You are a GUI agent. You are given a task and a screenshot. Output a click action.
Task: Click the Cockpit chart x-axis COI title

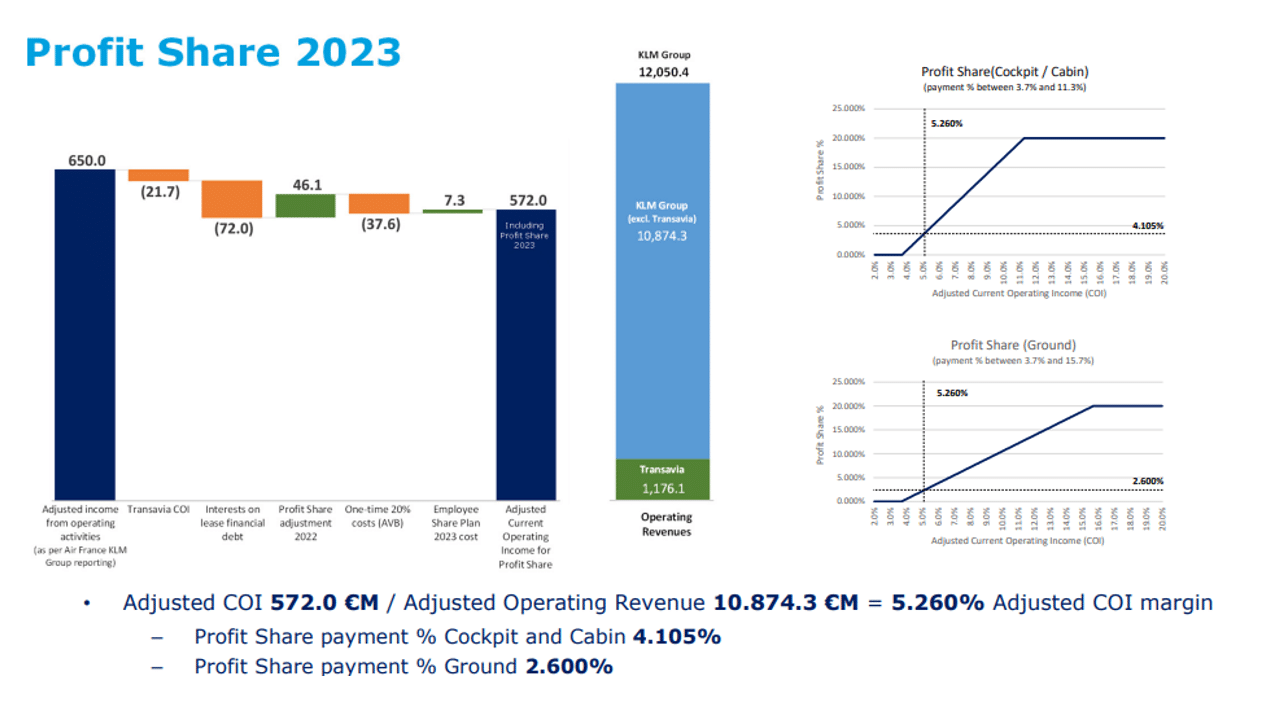(x=1018, y=293)
